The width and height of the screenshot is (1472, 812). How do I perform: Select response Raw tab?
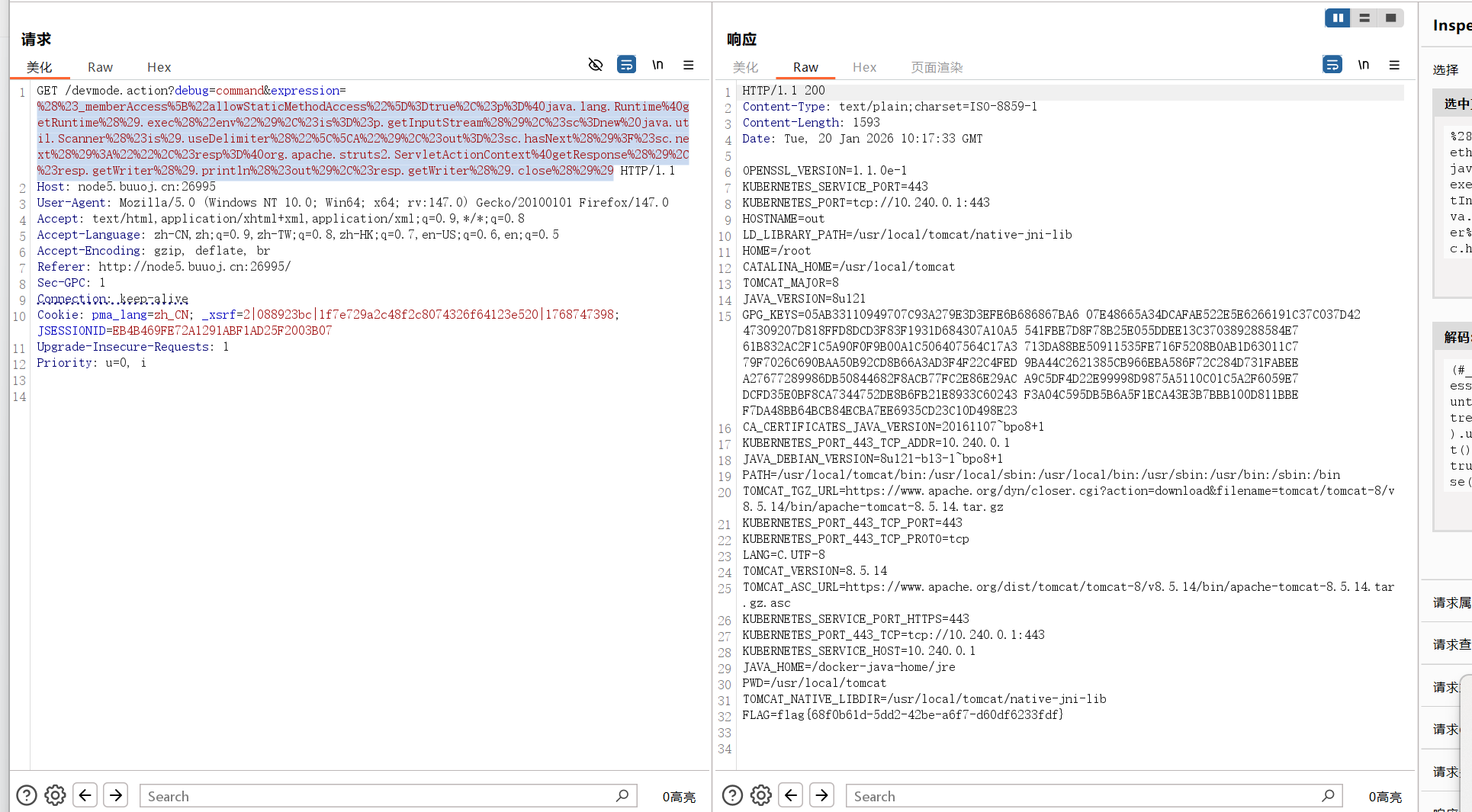pyautogui.click(x=805, y=67)
